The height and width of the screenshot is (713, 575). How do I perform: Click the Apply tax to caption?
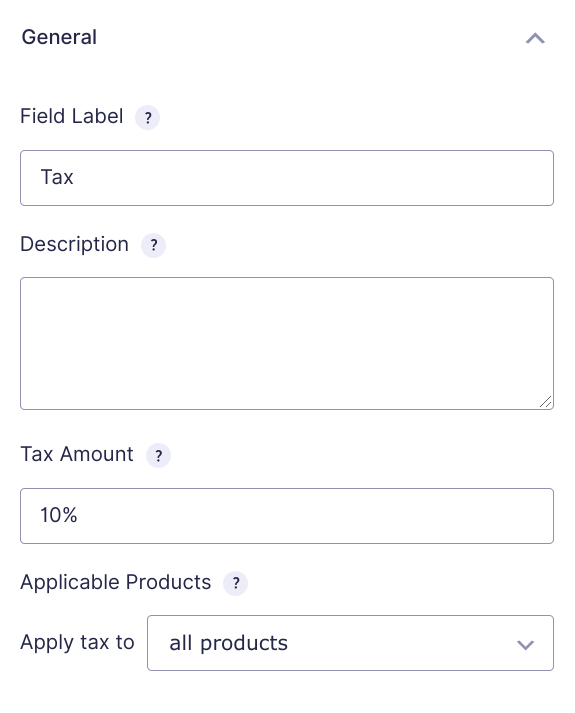77,643
